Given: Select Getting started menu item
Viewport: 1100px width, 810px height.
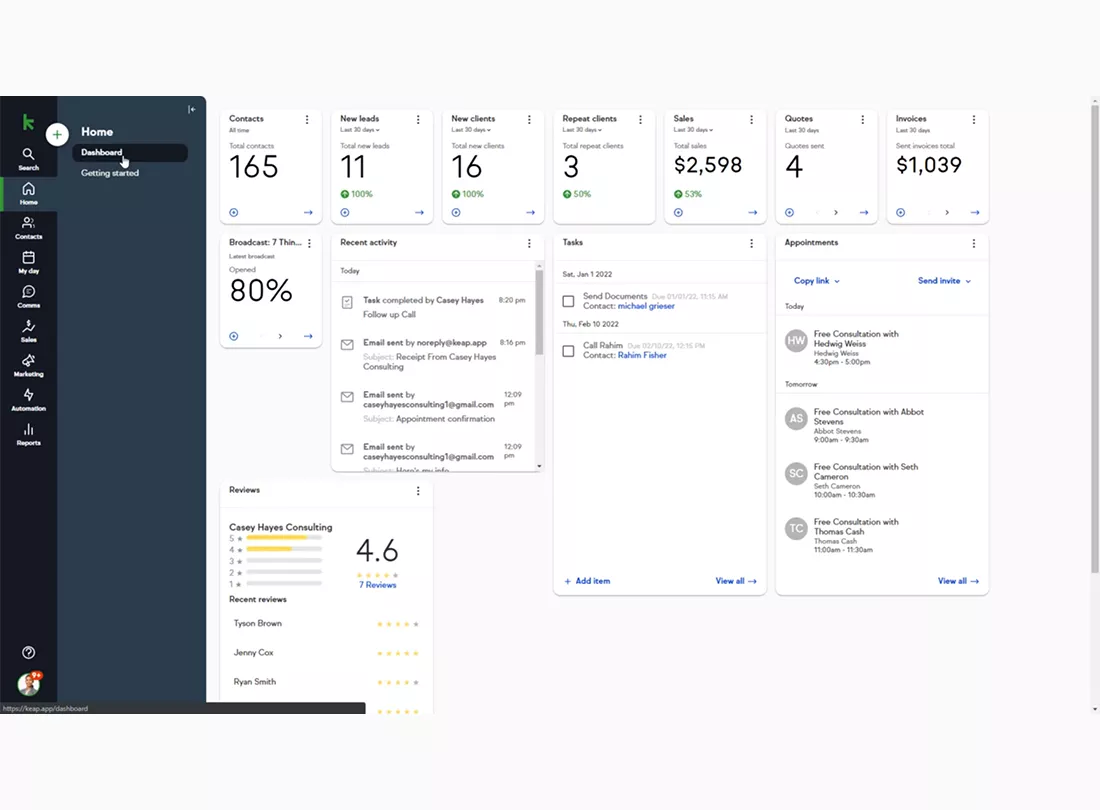Looking at the screenshot, I should click(x=109, y=173).
